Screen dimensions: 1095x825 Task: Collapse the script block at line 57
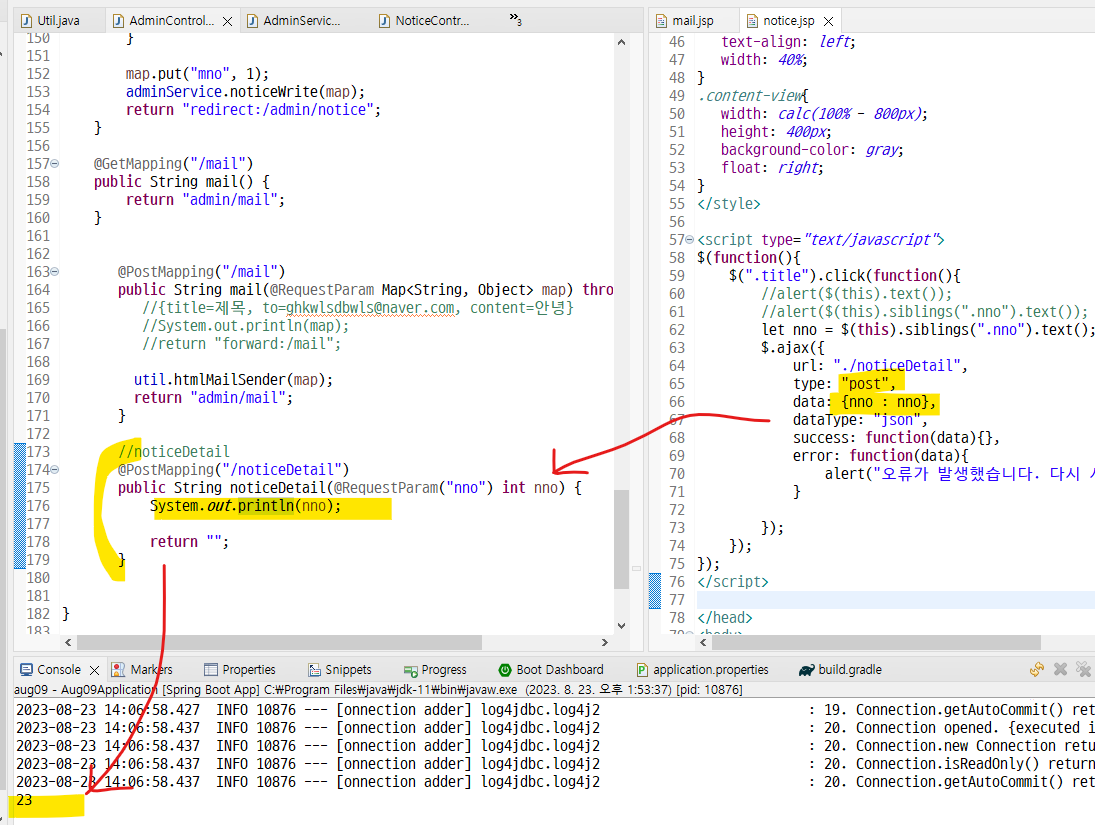pyautogui.click(x=689, y=240)
